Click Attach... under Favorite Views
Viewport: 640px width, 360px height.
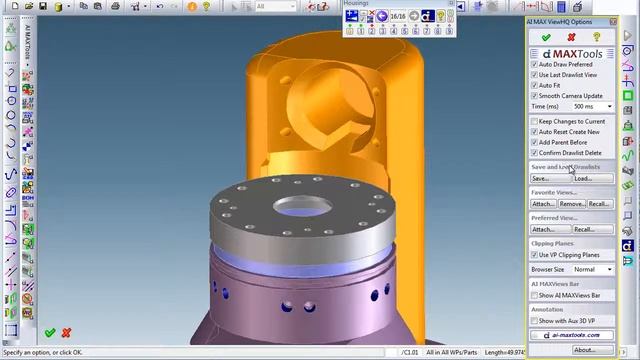point(543,204)
